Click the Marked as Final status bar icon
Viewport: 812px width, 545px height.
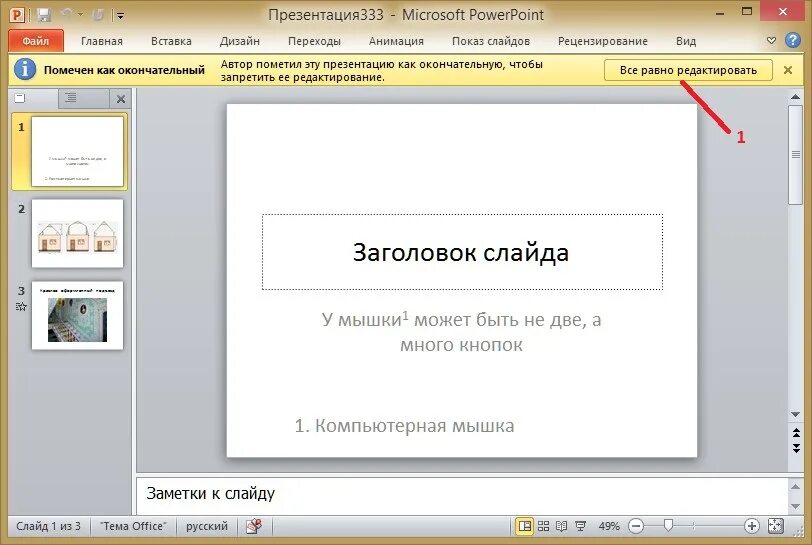pos(254,526)
